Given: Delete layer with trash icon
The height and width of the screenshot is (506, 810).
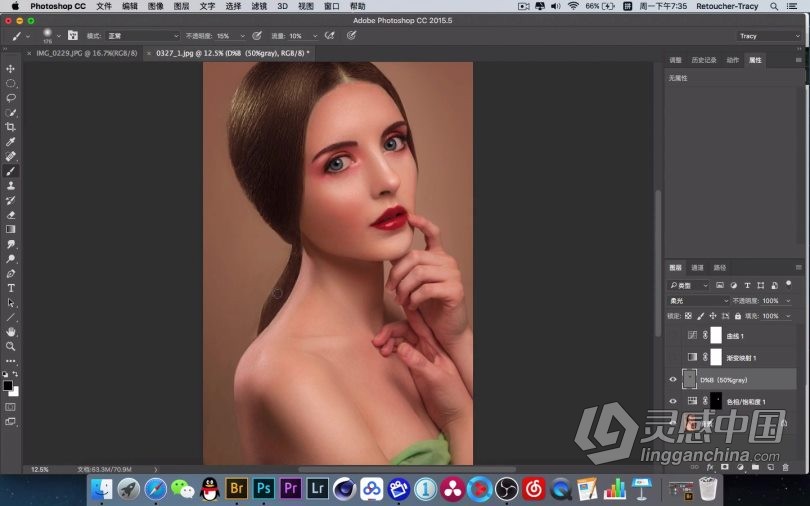Looking at the screenshot, I should point(786,467).
